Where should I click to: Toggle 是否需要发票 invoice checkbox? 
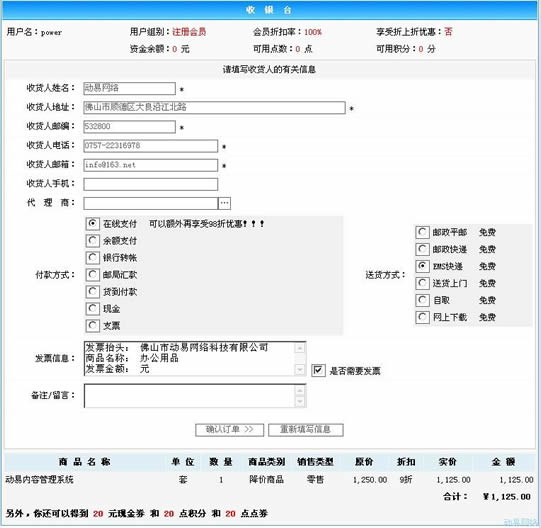[318, 371]
